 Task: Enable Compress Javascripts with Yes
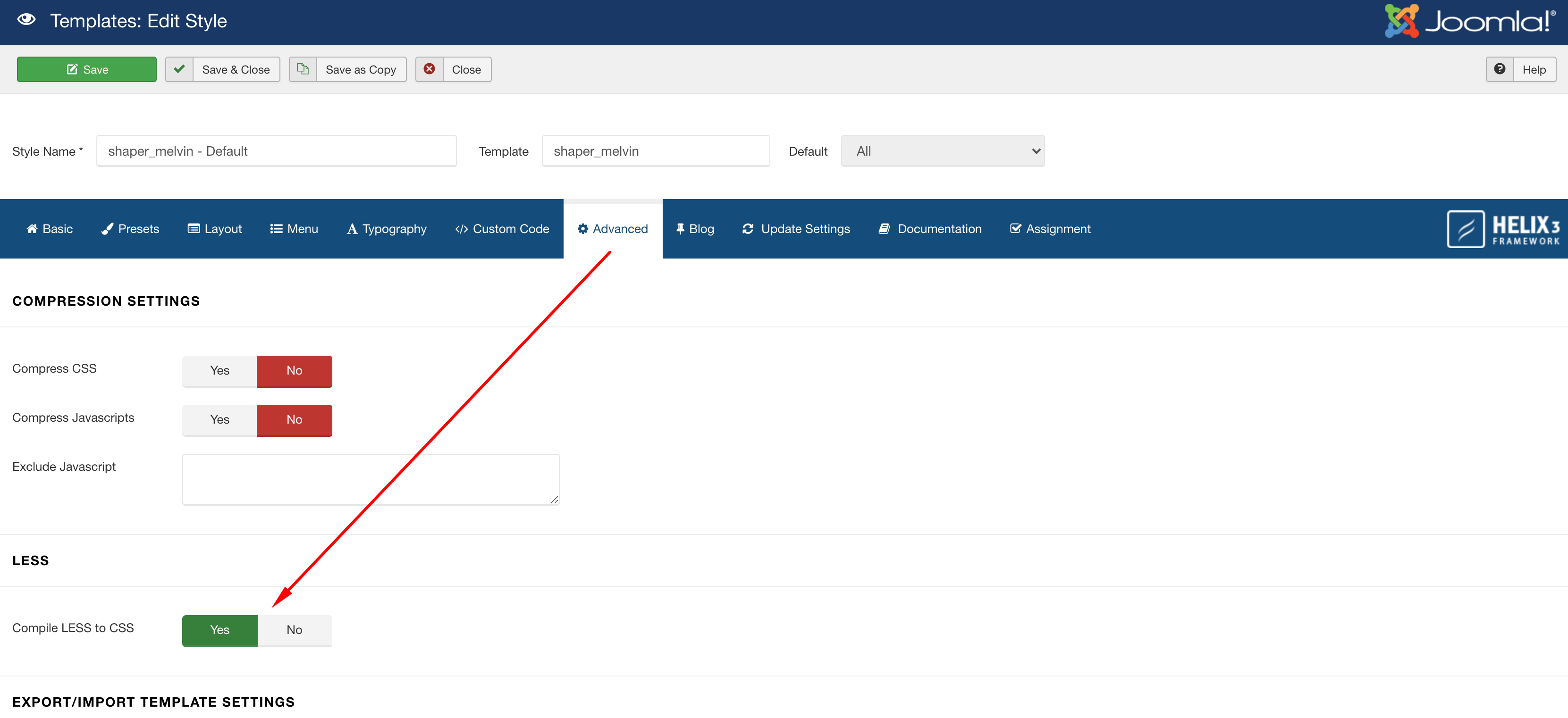pyautogui.click(x=220, y=420)
